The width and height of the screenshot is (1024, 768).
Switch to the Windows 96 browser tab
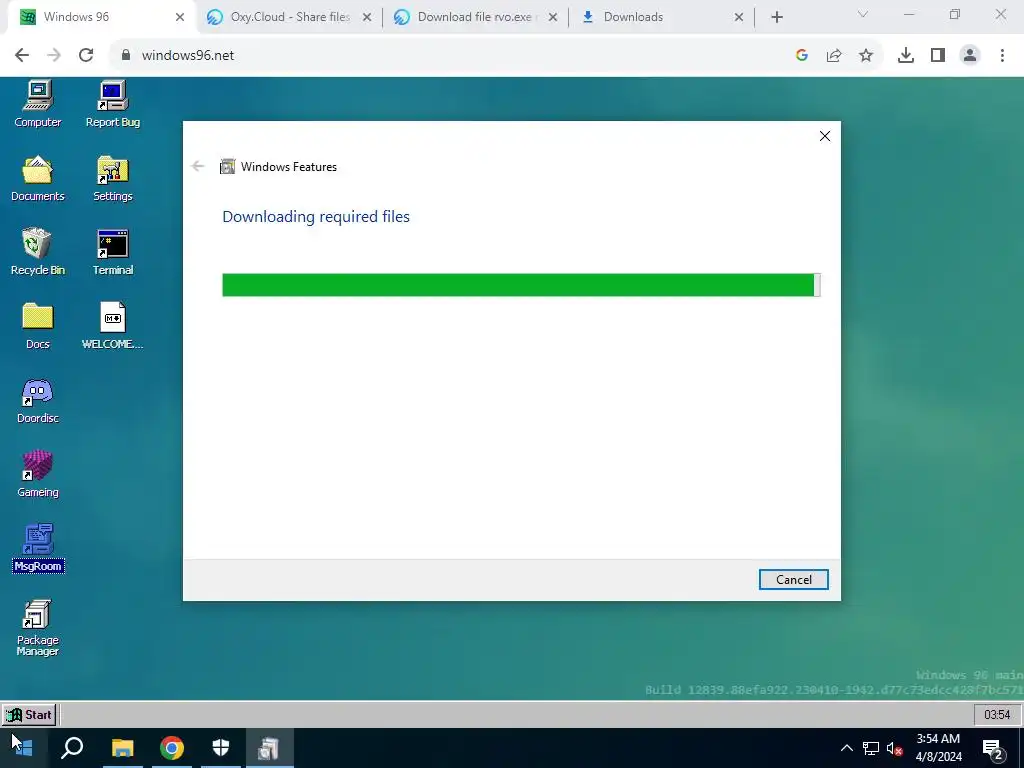pos(99,18)
